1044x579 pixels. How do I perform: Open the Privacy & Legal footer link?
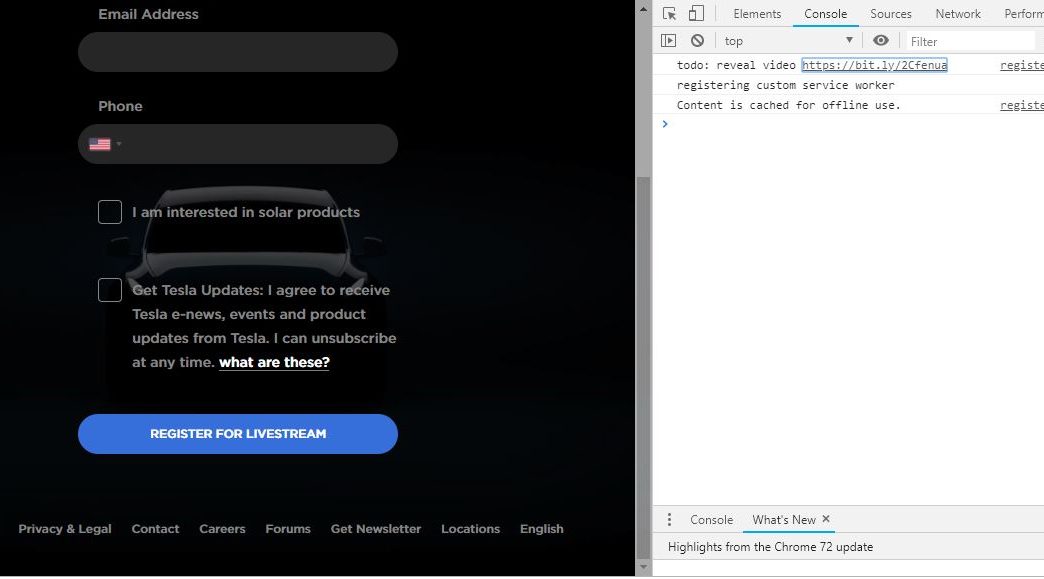[65, 529]
